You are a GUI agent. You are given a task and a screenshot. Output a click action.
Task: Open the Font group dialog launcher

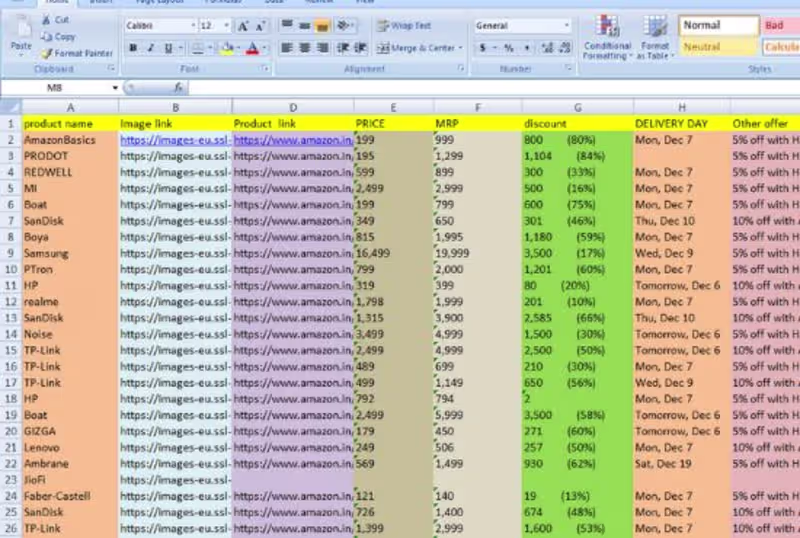[265, 68]
